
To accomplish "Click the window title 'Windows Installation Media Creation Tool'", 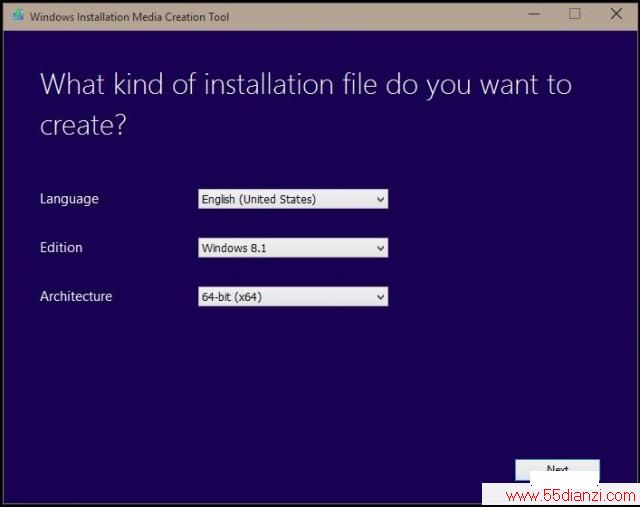I will tap(129, 17).
